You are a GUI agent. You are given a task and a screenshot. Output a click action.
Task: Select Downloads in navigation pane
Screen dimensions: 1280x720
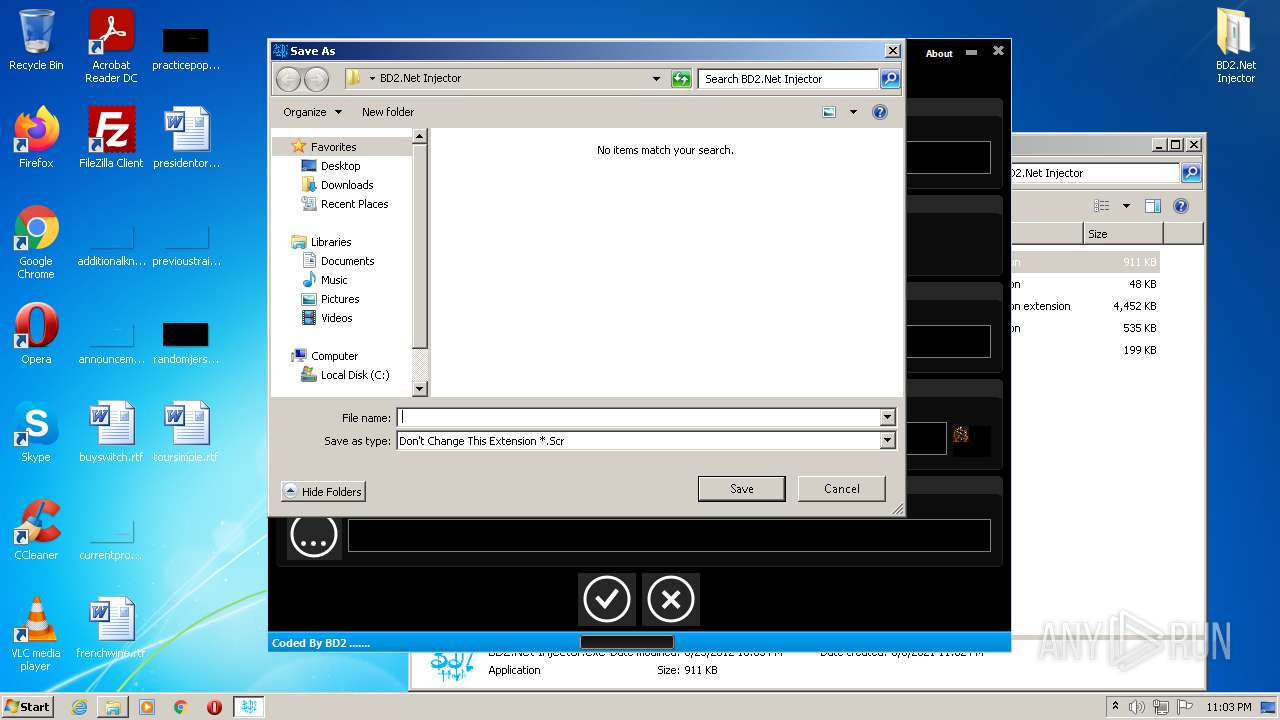tap(347, 185)
